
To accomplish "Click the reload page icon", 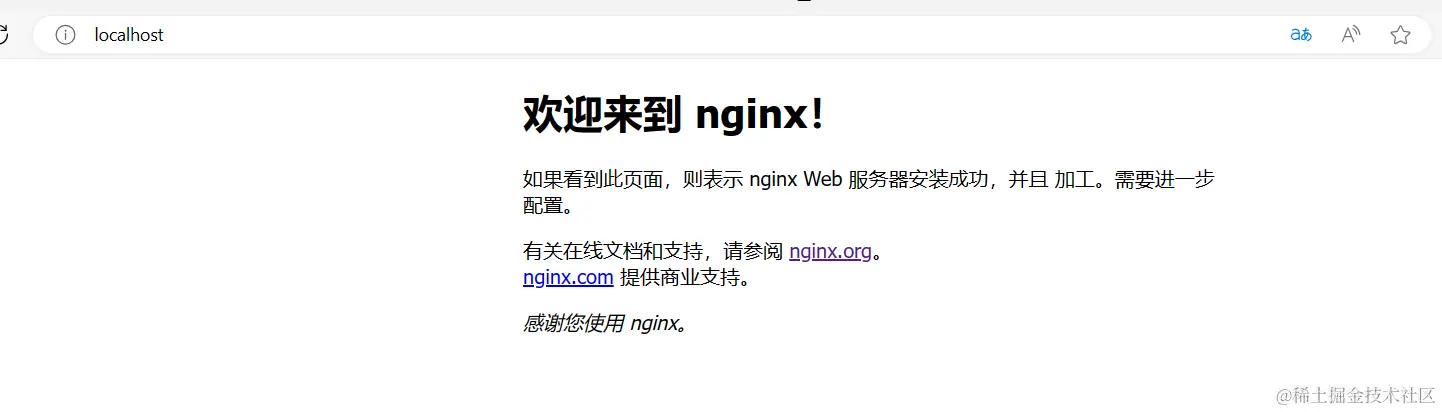I will [3, 35].
